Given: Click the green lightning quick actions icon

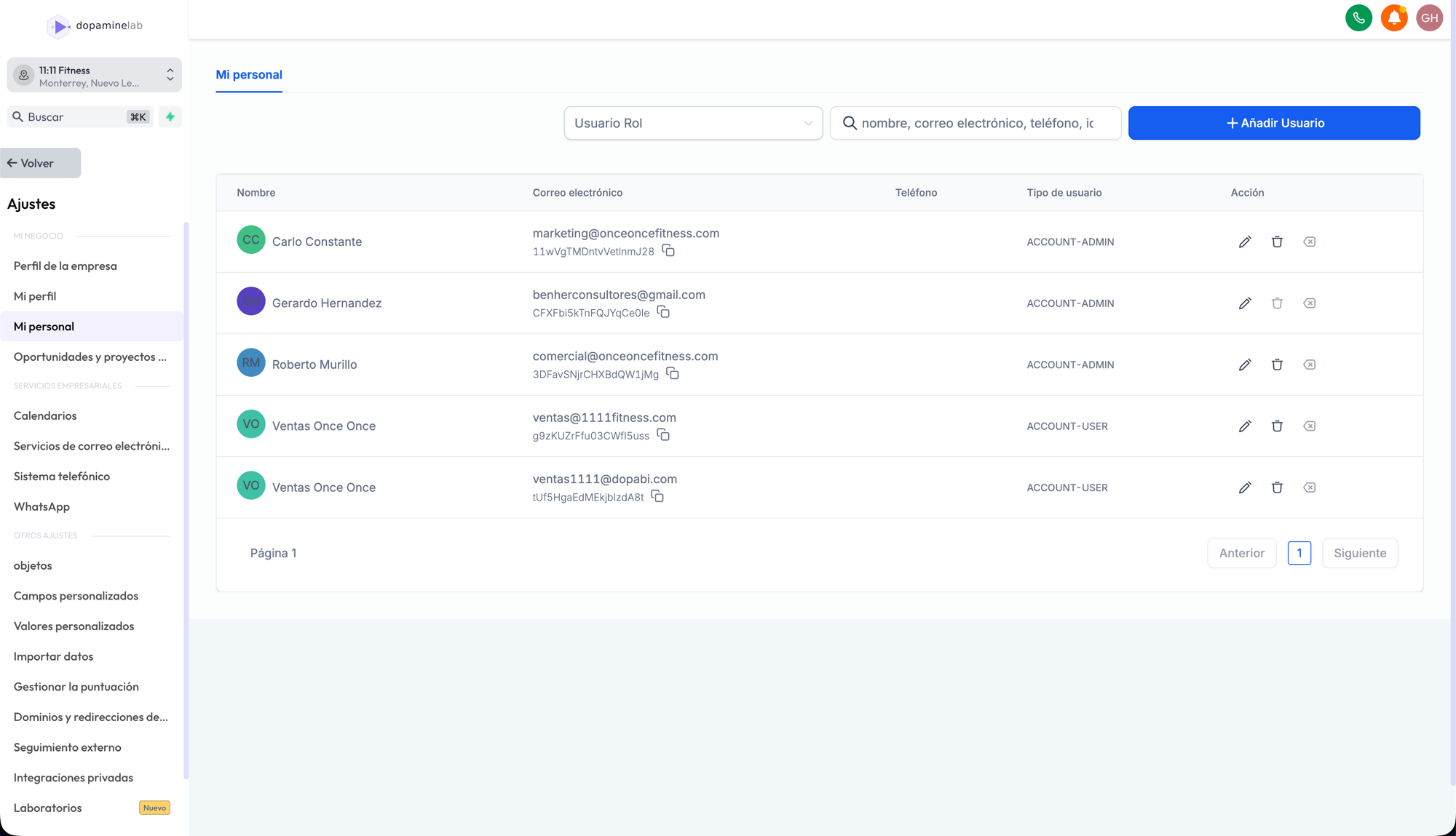Looking at the screenshot, I should click(170, 117).
